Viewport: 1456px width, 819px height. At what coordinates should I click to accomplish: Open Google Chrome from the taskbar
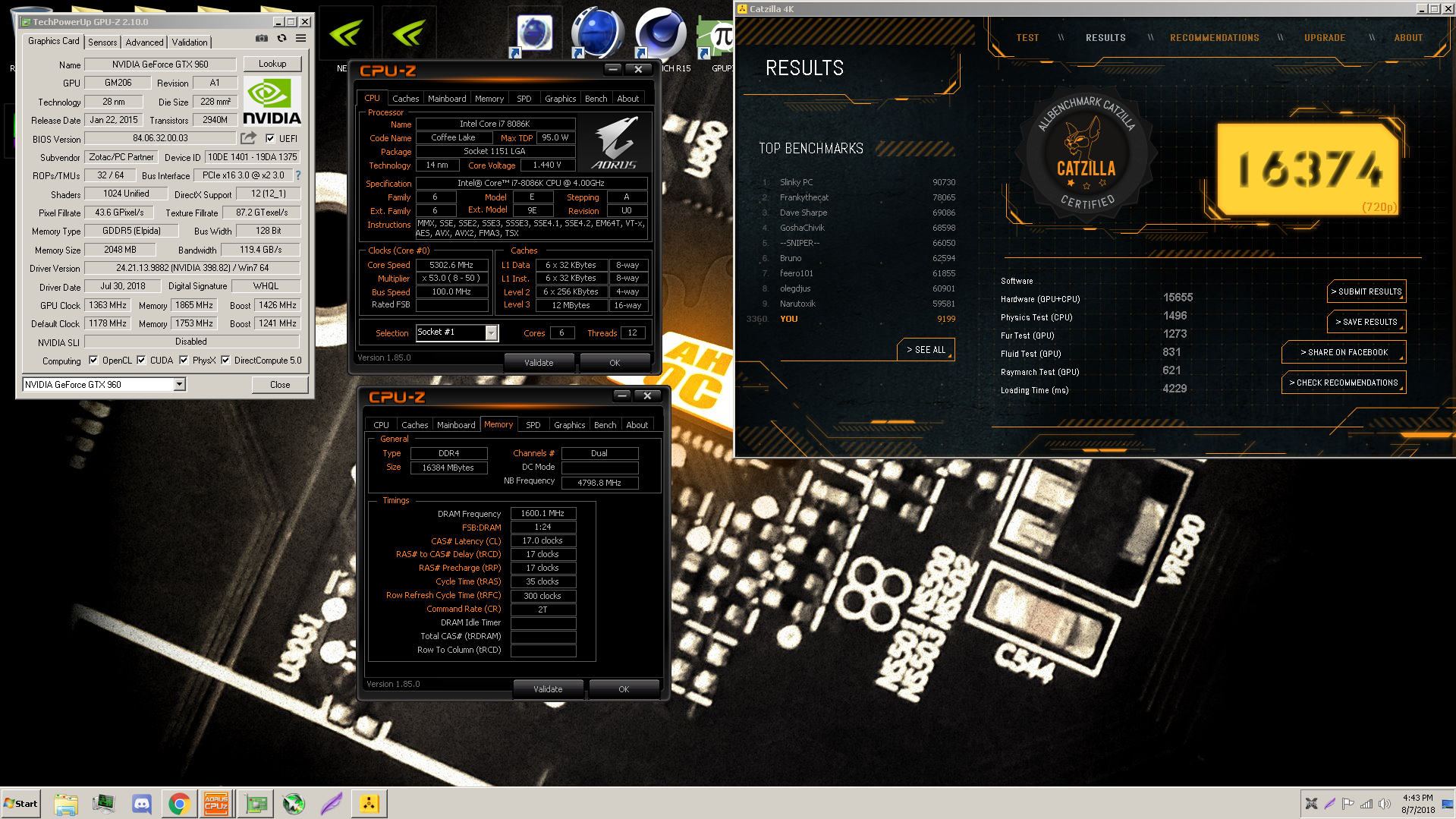click(x=180, y=804)
